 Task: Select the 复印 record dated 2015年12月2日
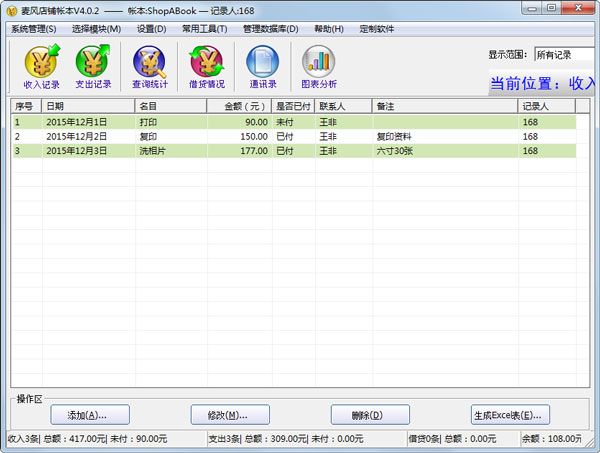294,137
